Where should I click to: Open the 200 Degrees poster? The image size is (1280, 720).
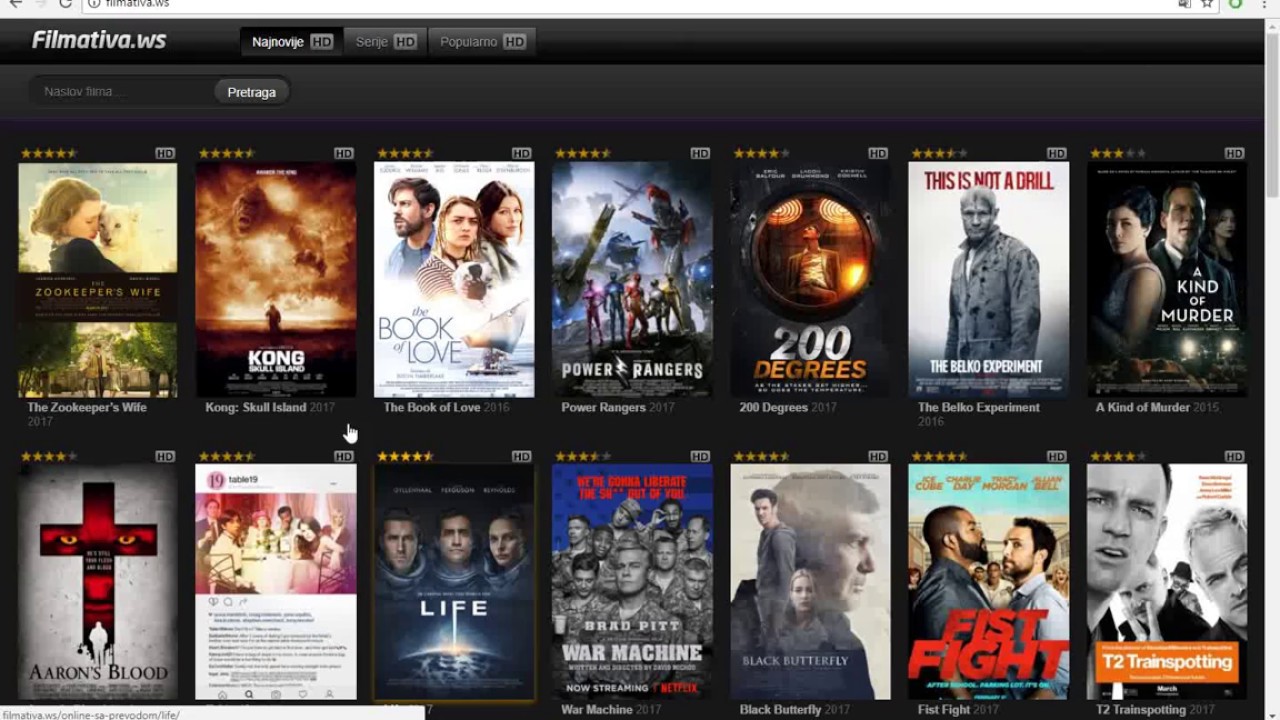click(x=810, y=279)
